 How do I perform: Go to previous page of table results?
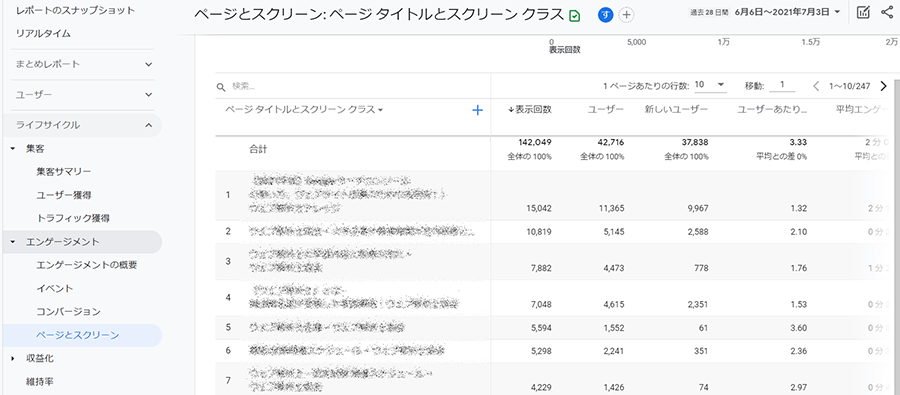[x=816, y=86]
